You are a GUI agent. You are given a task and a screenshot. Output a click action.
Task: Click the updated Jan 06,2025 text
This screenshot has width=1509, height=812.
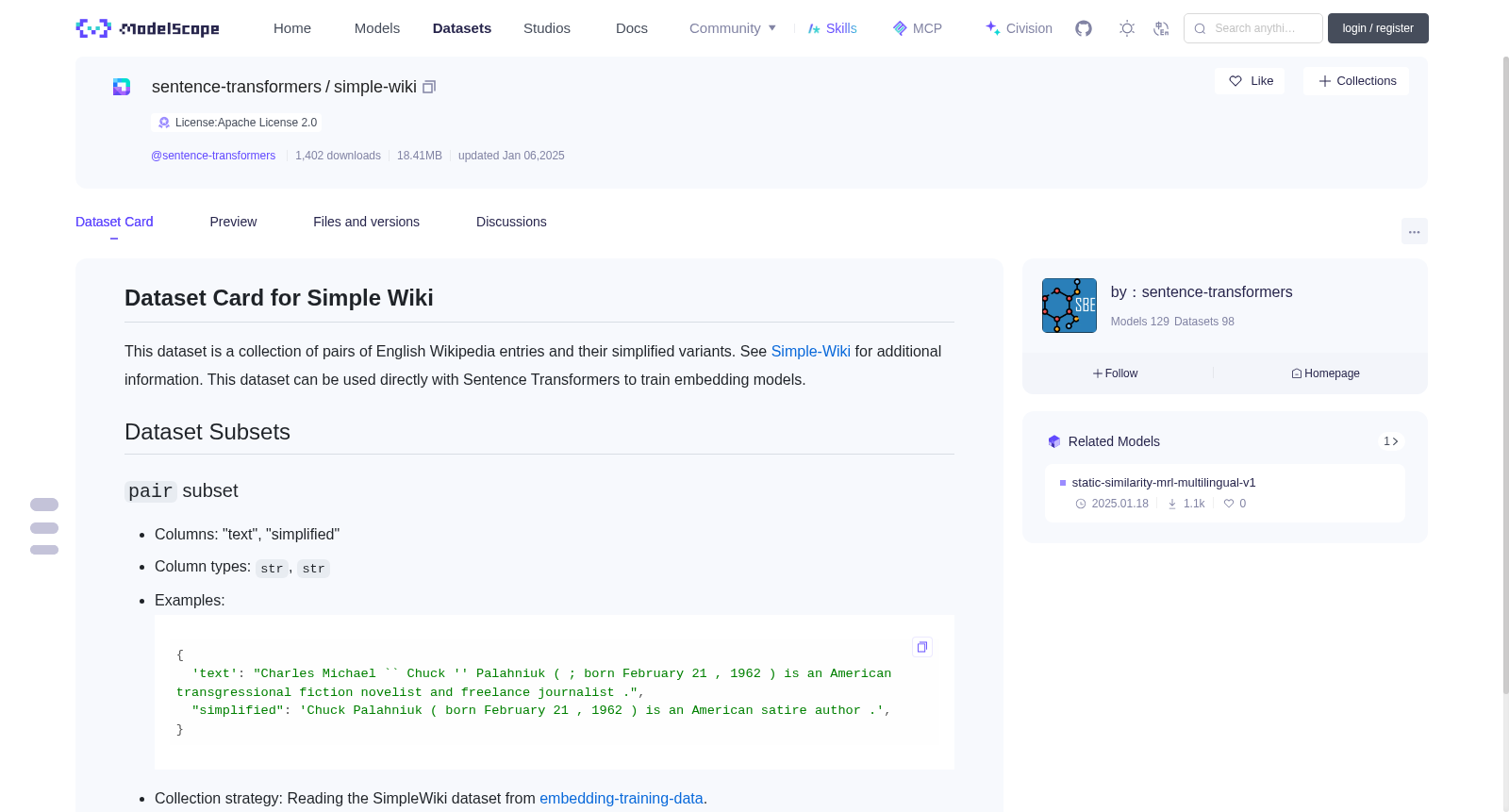pyautogui.click(x=511, y=156)
